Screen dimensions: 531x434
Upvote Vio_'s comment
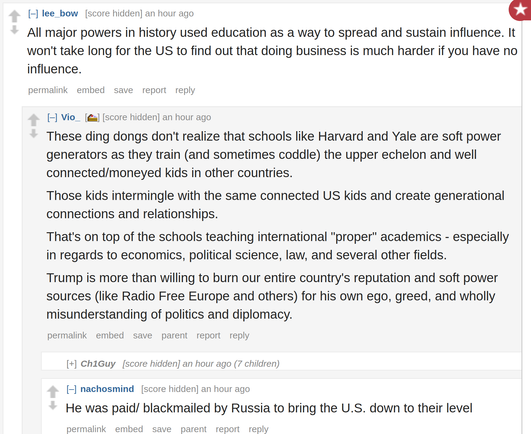tap(34, 120)
